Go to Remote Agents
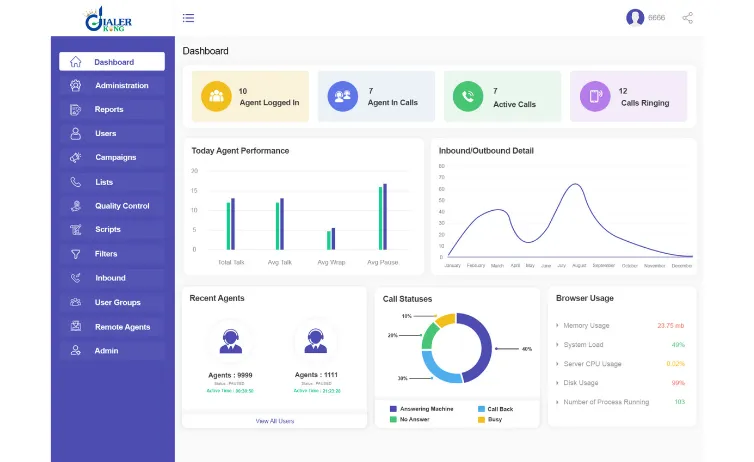 pyautogui.click(x=112, y=326)
